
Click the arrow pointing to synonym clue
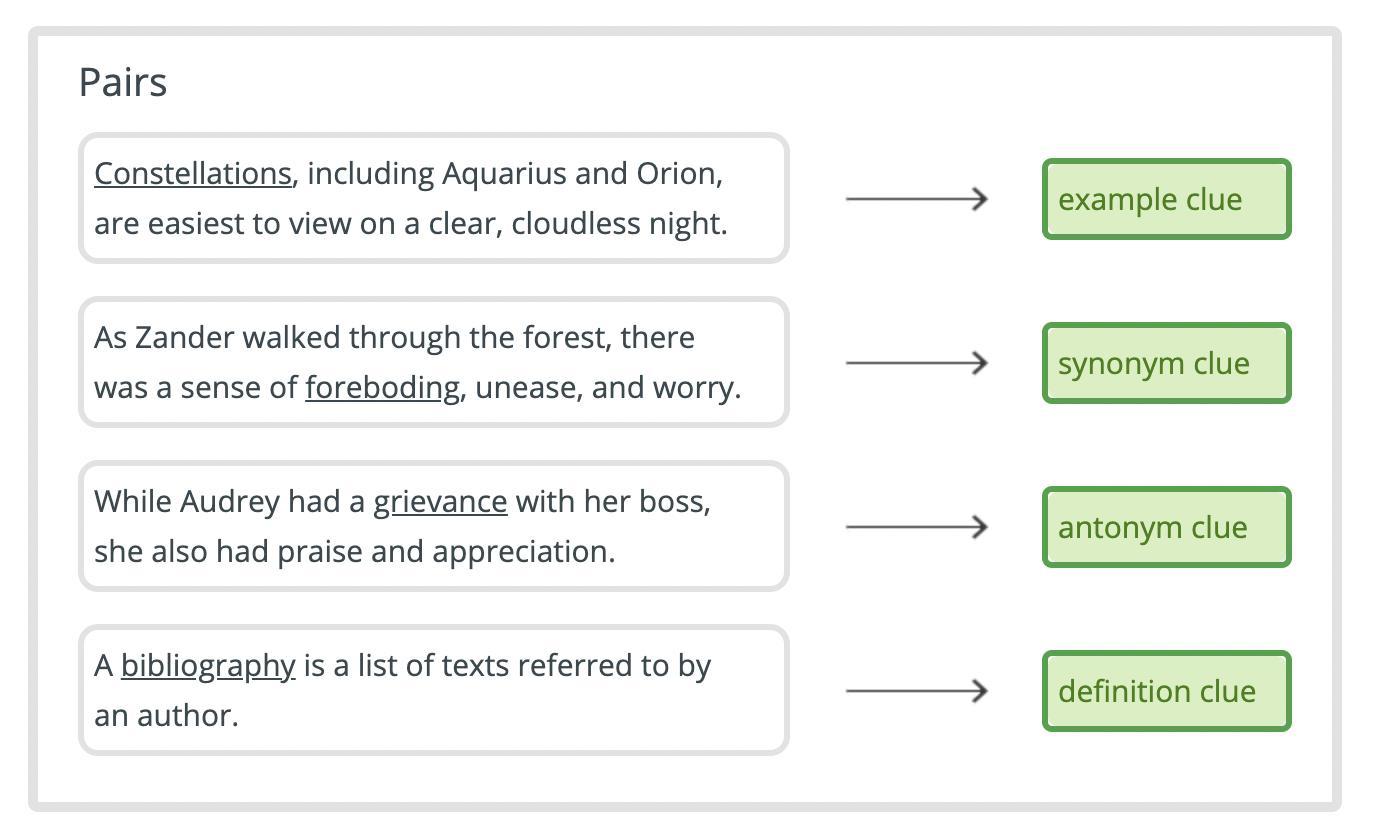(x=917, y=363)
